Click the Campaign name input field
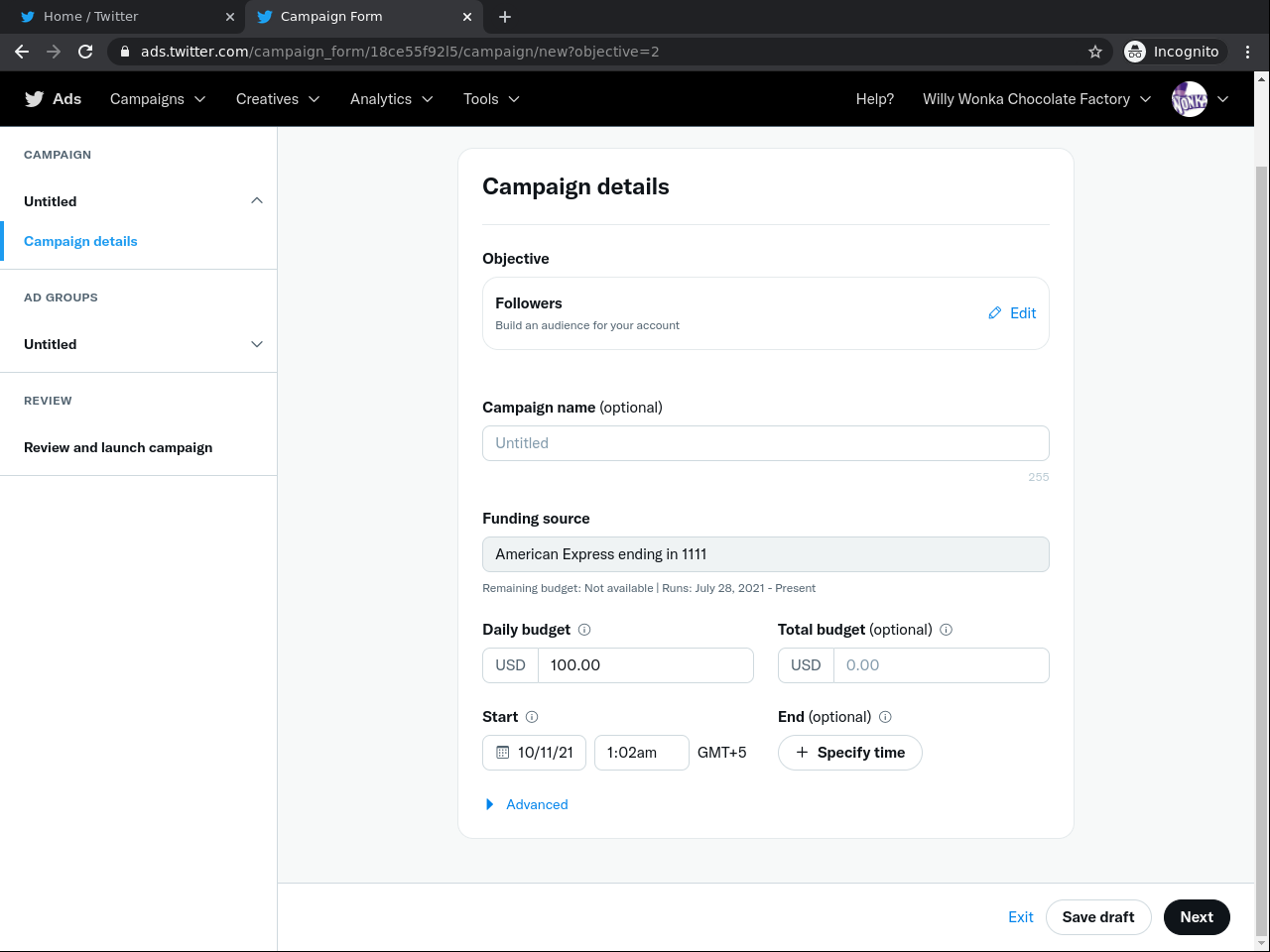 tap(765, 443)
